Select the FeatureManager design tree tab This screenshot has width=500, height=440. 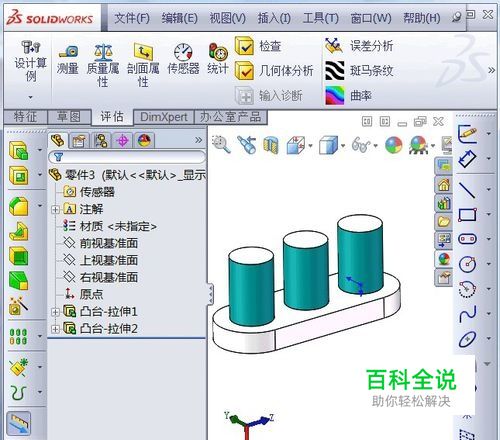point(58,141)
